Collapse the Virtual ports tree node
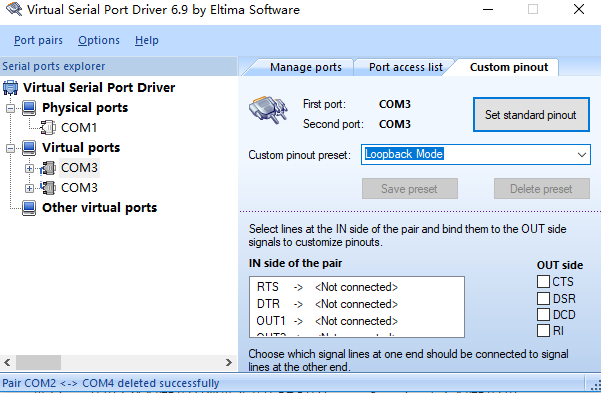The width and height of the screenshot is (601, 393). 10,148
